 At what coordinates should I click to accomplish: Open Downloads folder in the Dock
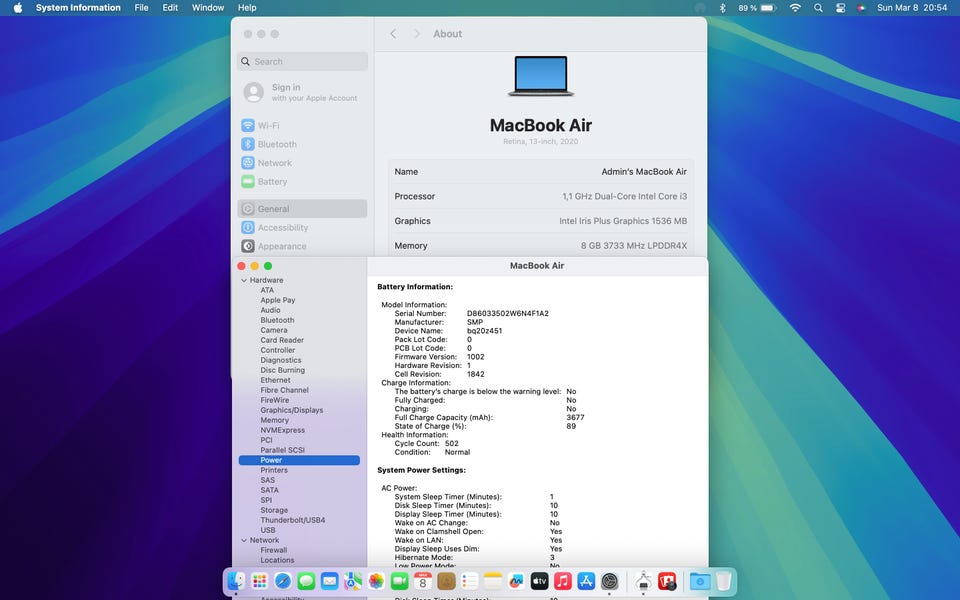pyautogui.click(x=700, y=580)
